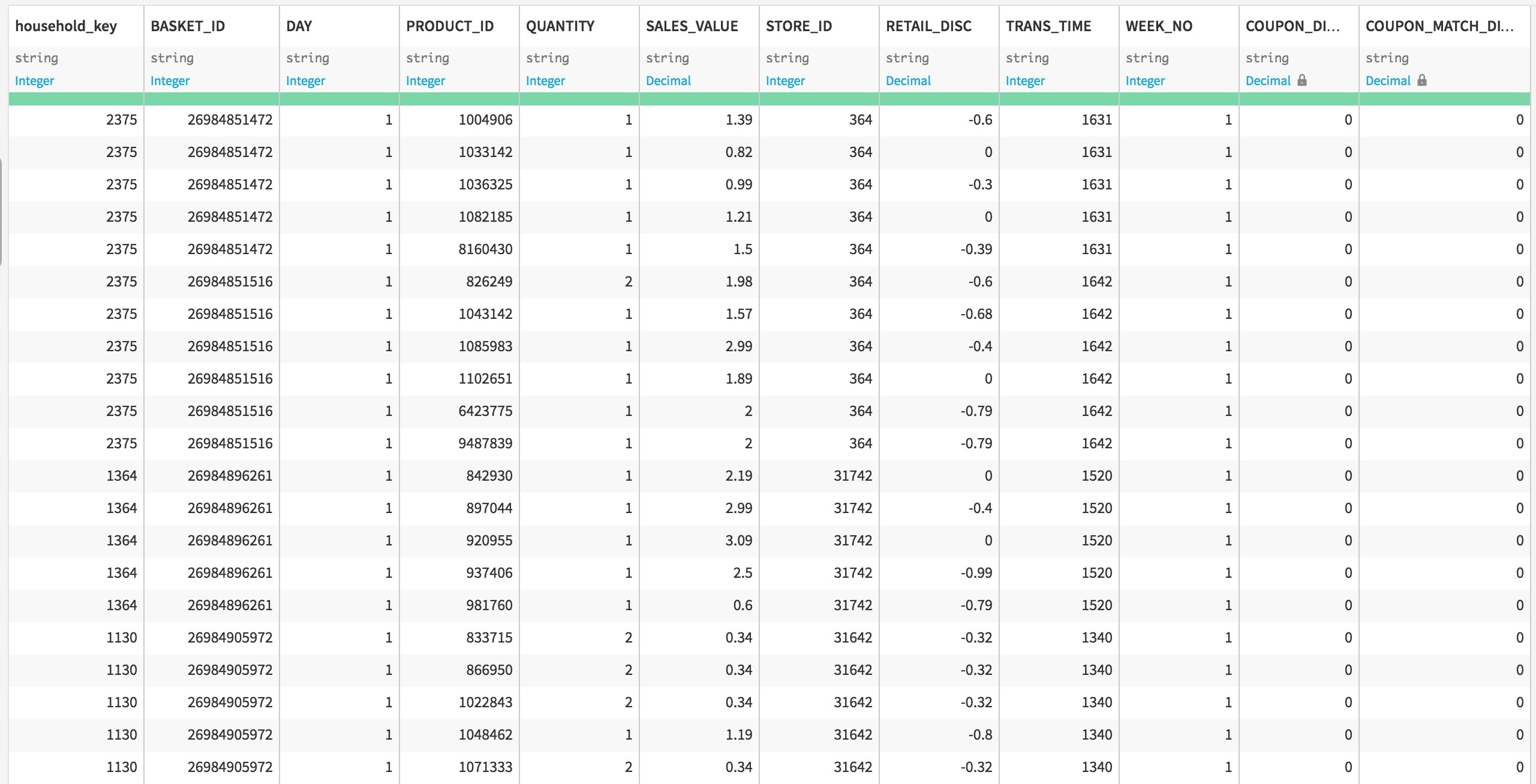
Task: Select the COUPON_DI... column header
Action: pyautogui.click(x=1292, y=26)
